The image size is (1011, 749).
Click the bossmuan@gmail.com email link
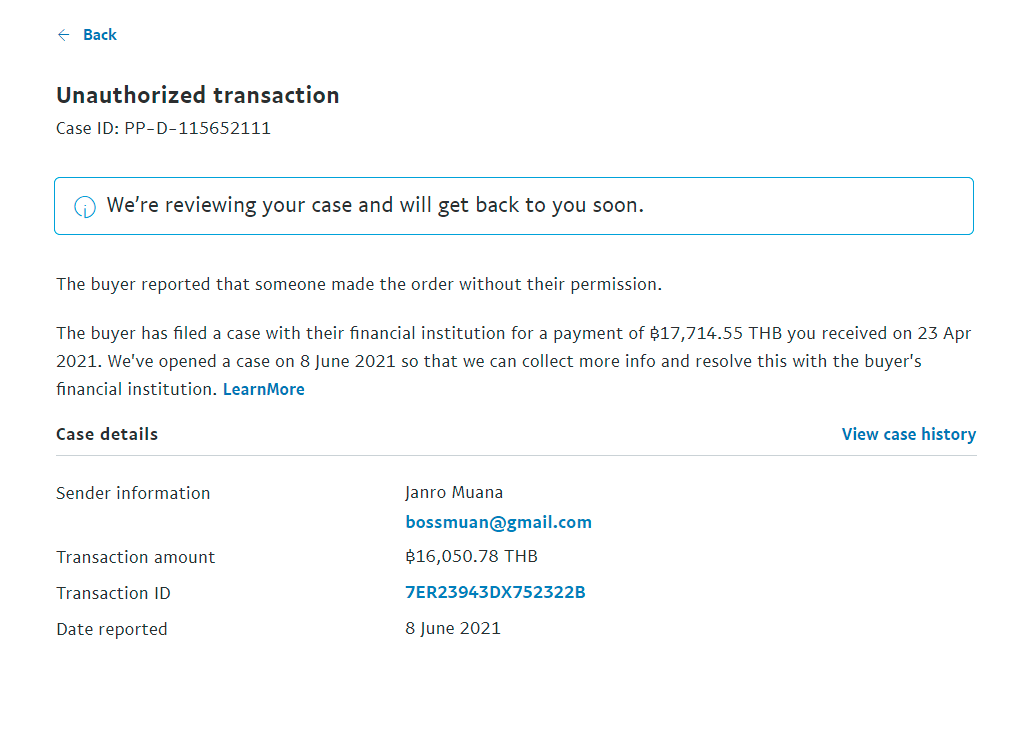(x=498, y=522)
